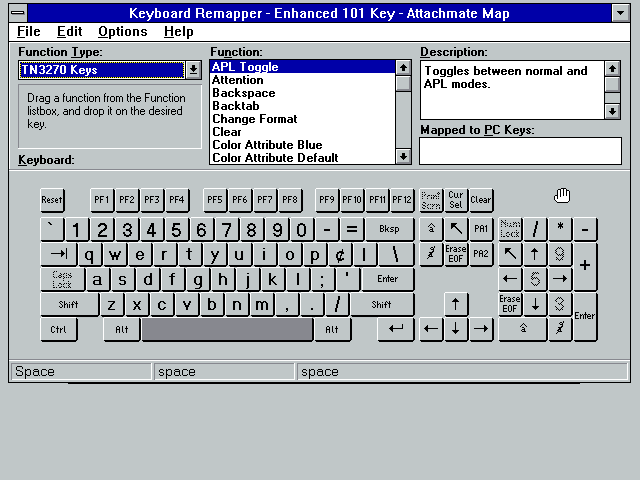Screen dimensions: 640x480
Task: Expand the Function Type dropdown arrow
Action: tap(193, 70)
